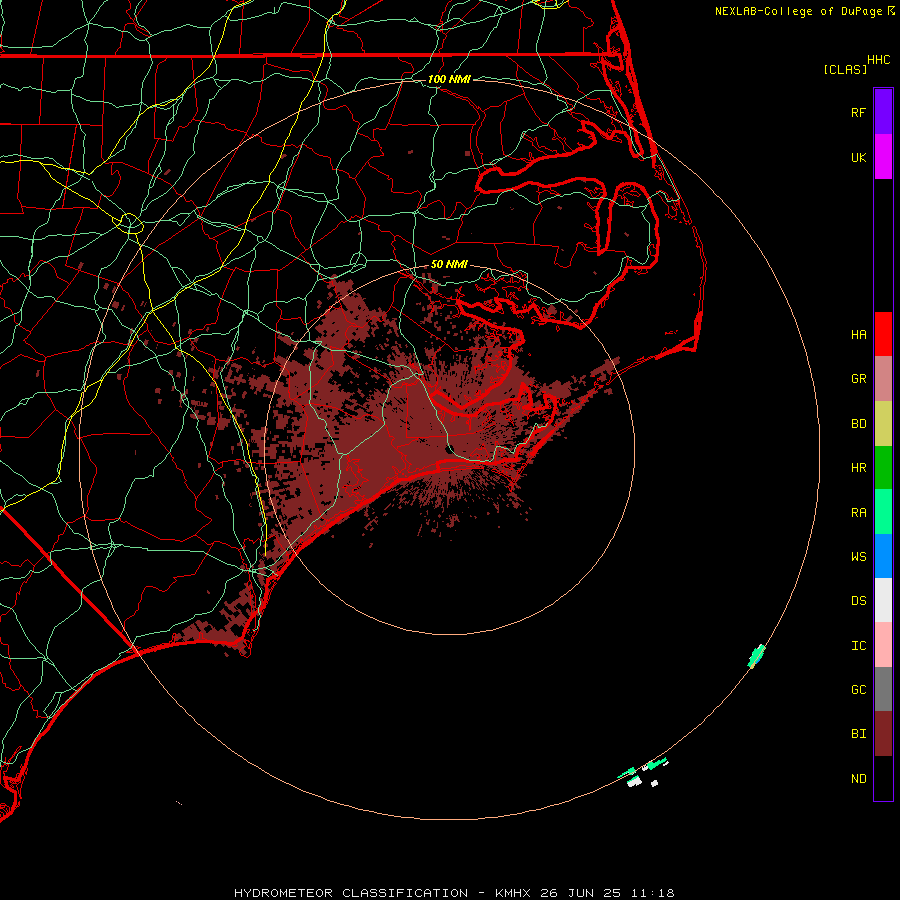Click the 'RA' legend label
900x900 pixels.
click(x=858, y=513)
